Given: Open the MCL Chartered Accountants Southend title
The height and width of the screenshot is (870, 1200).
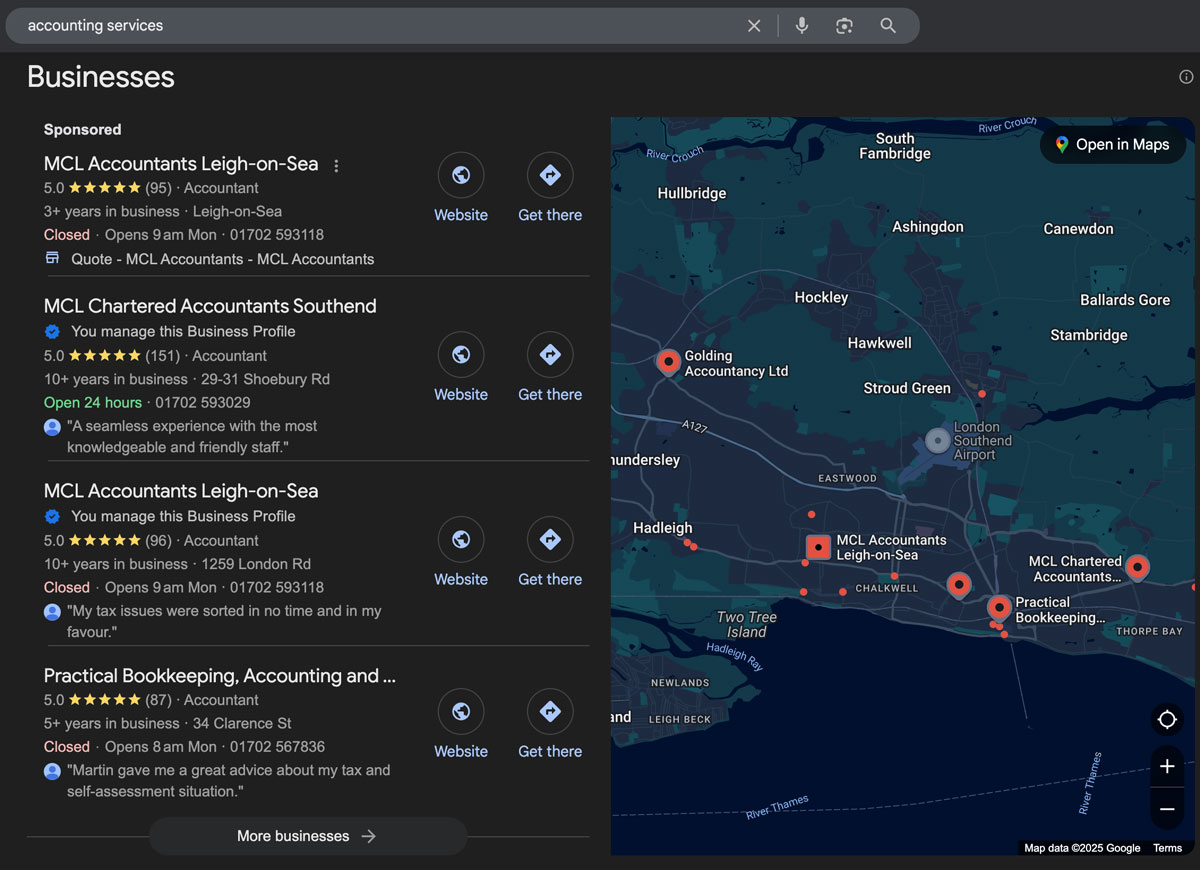Looking at the screenshot, I should [210, 306].
